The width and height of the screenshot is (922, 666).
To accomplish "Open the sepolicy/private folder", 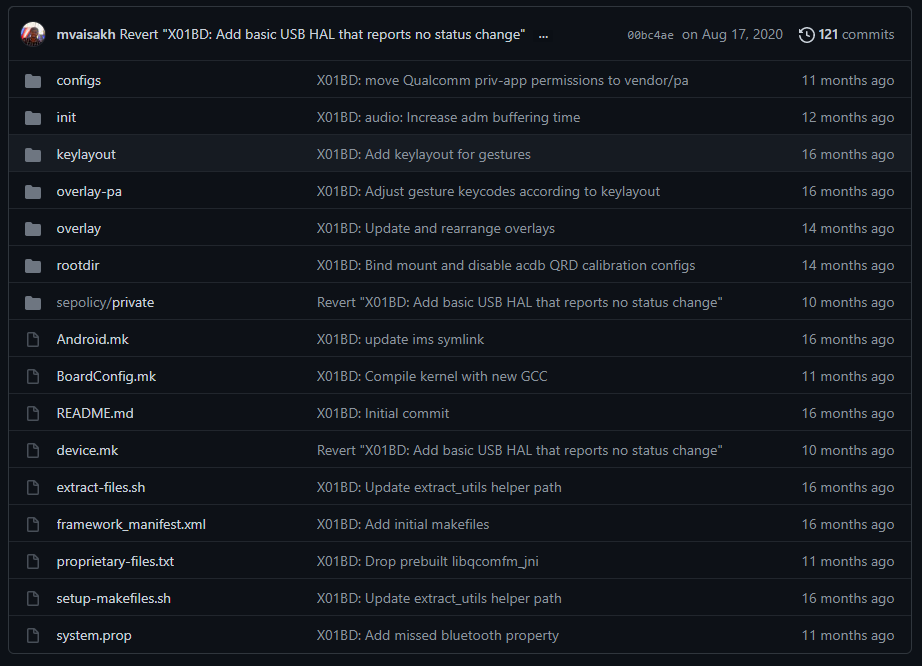I will pyautogui.click(x=105, y=303).
